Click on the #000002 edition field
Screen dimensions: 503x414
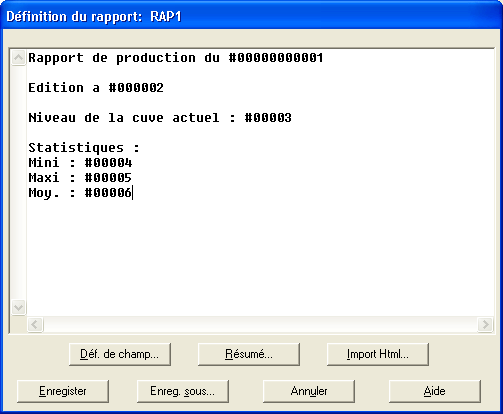click(136, 88)
